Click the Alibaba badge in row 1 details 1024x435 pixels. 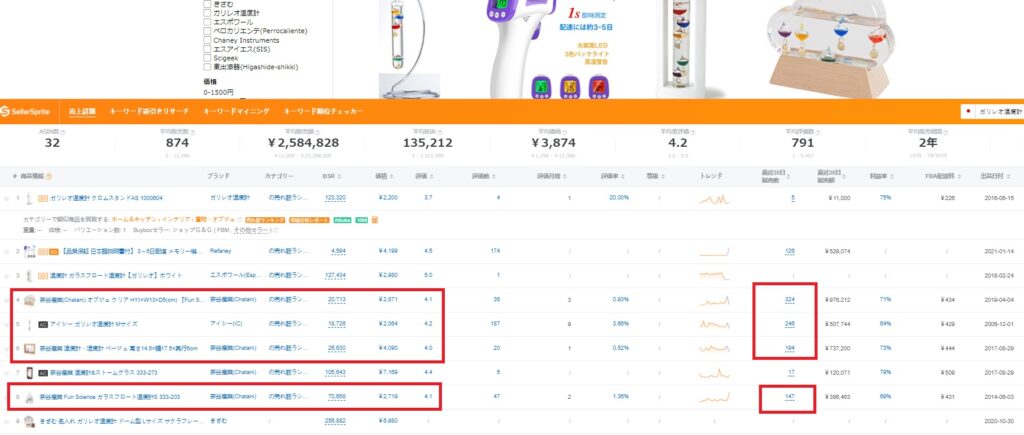[342, 220]
